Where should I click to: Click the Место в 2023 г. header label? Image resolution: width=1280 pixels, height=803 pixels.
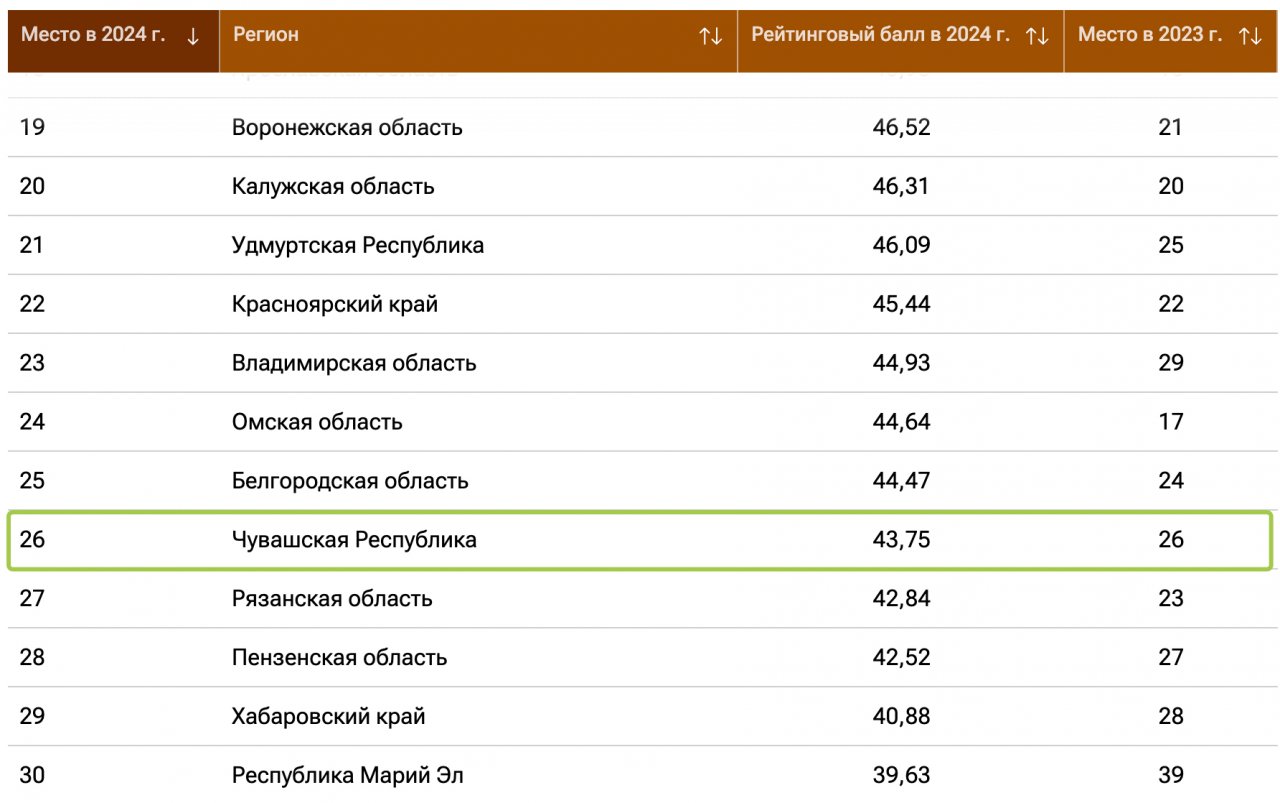pos(1150,35)
